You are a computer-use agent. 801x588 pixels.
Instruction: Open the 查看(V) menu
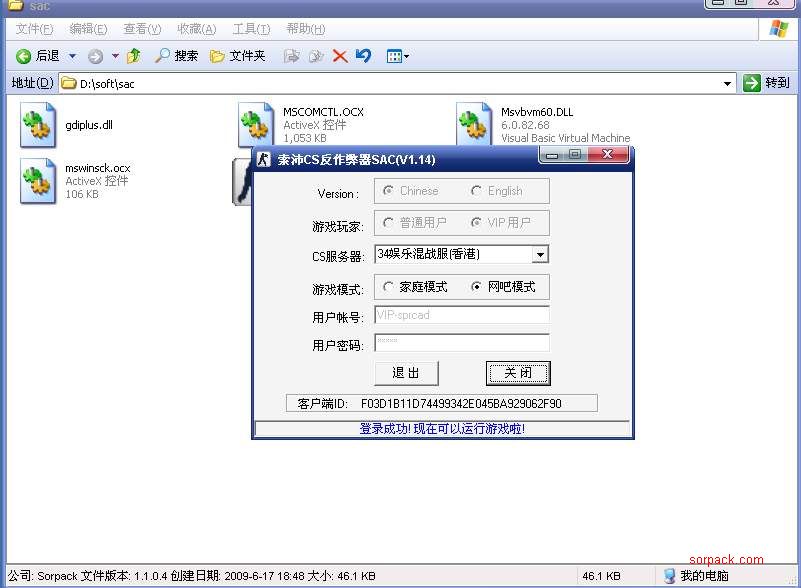click(142, 29)
